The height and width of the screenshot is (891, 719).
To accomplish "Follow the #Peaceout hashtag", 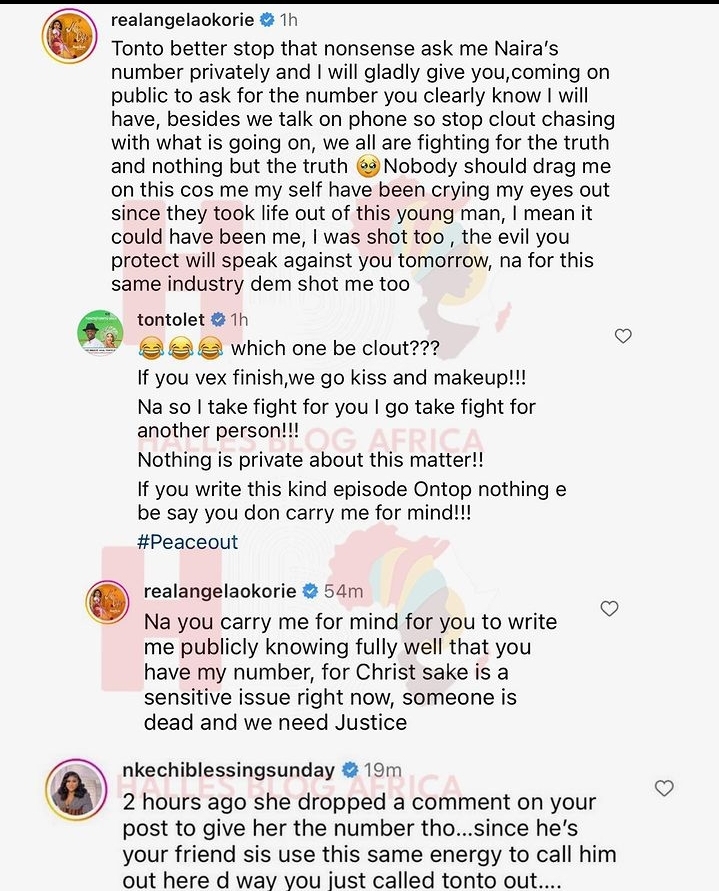I will point(188,542).
